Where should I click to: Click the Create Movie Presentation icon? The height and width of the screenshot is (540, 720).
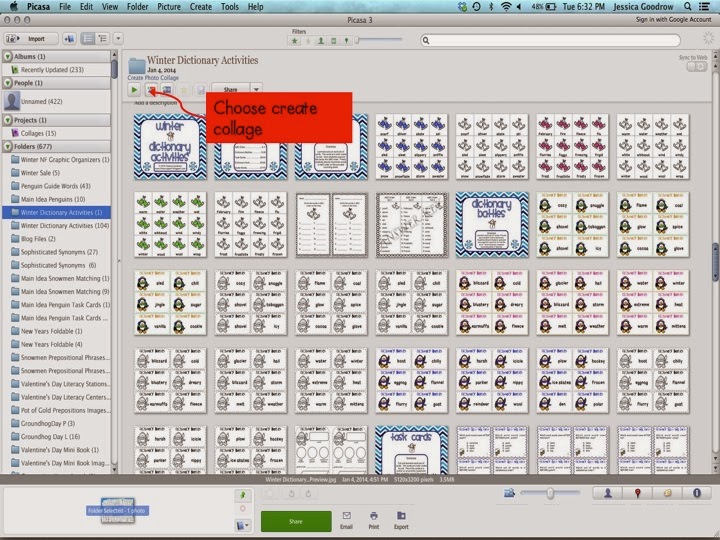(167, 90)
